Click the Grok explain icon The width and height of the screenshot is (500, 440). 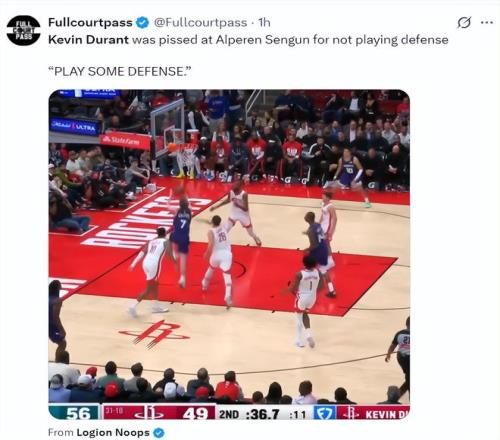click(464, 23)
